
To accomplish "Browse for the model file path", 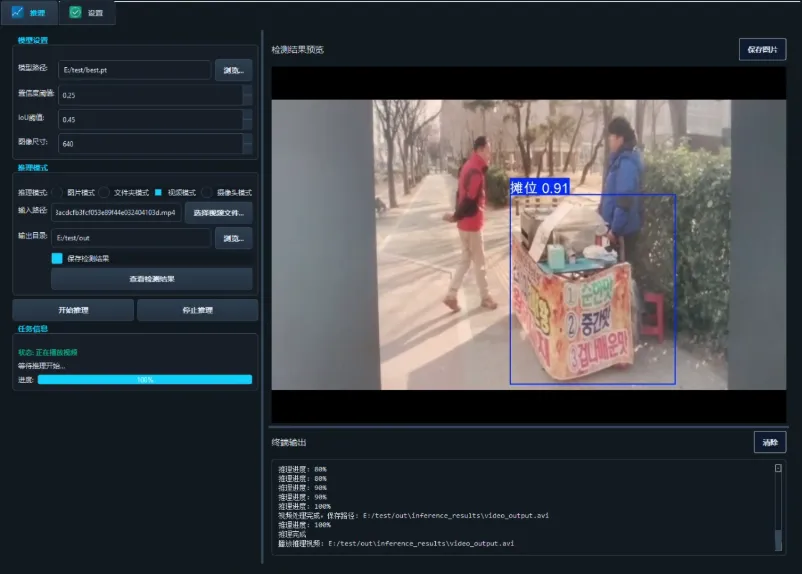I will click(x=233, y=70).
